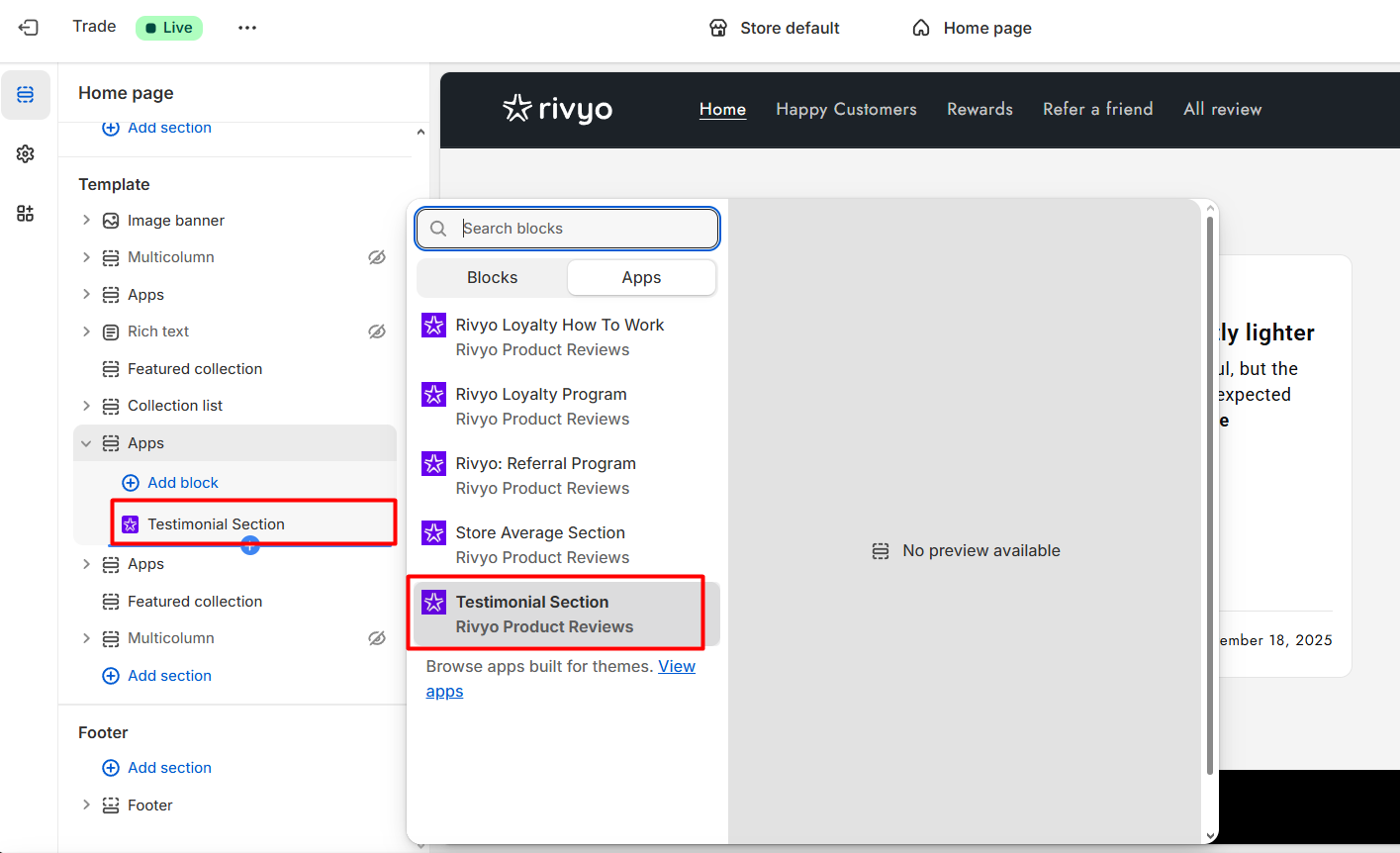Image resolution: width=1400 pixels, height=853 pixels.
Task: Open Happy Customers in preview navigation
Action: (846, 110)
